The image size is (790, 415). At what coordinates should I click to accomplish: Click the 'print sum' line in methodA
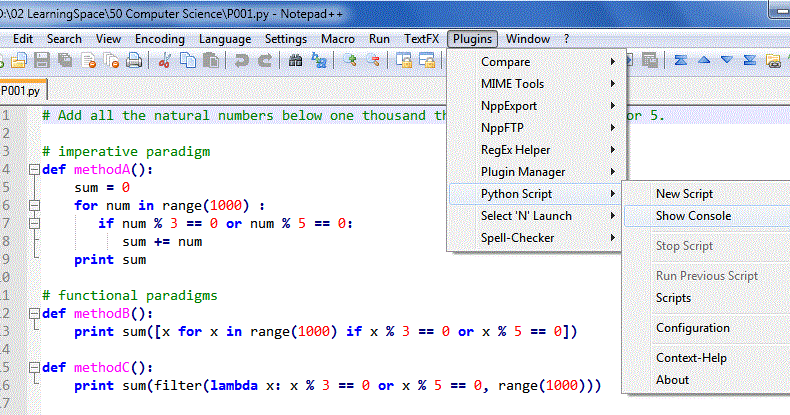point(110,259)
